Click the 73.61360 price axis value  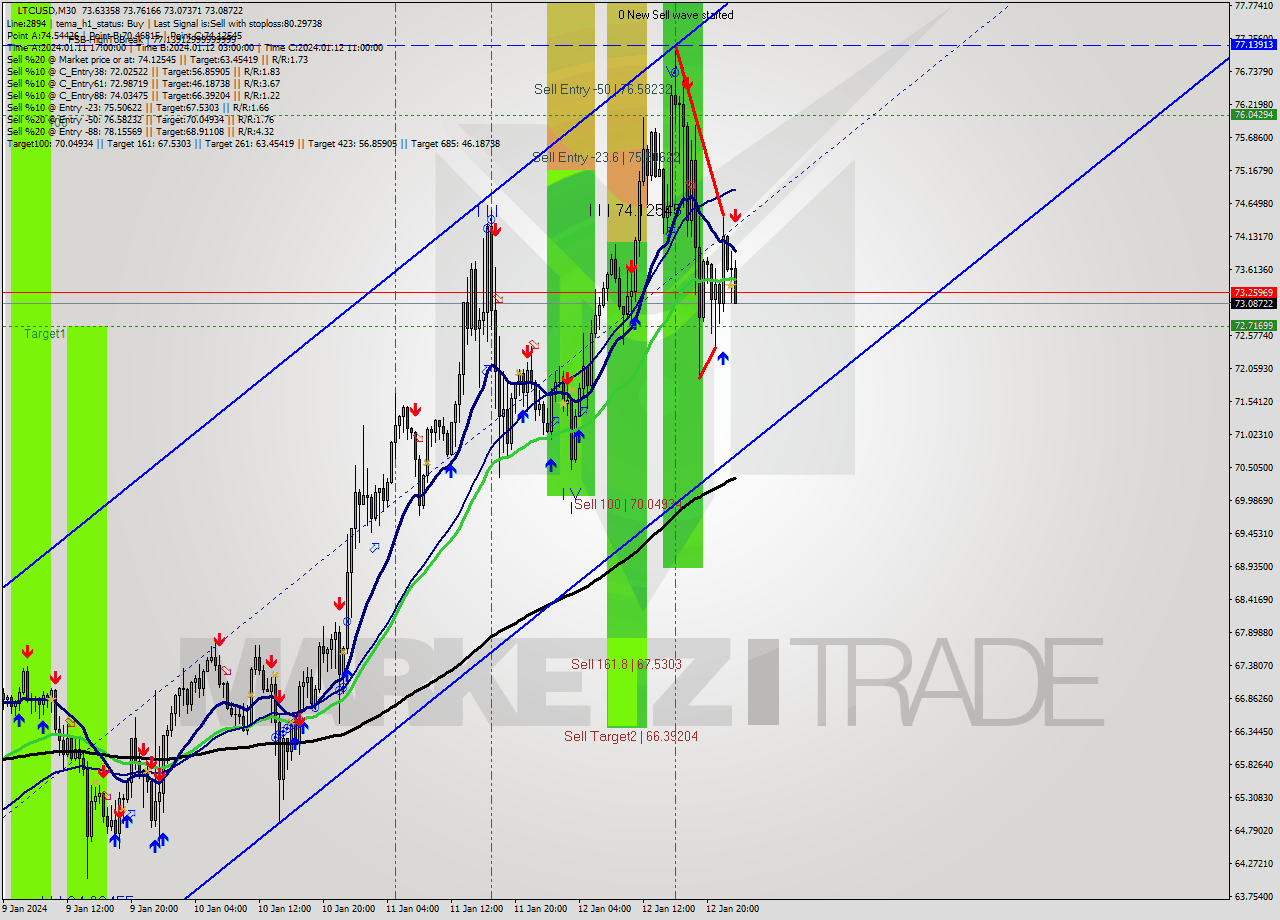pyautogui.click(x=1253, y=269)
